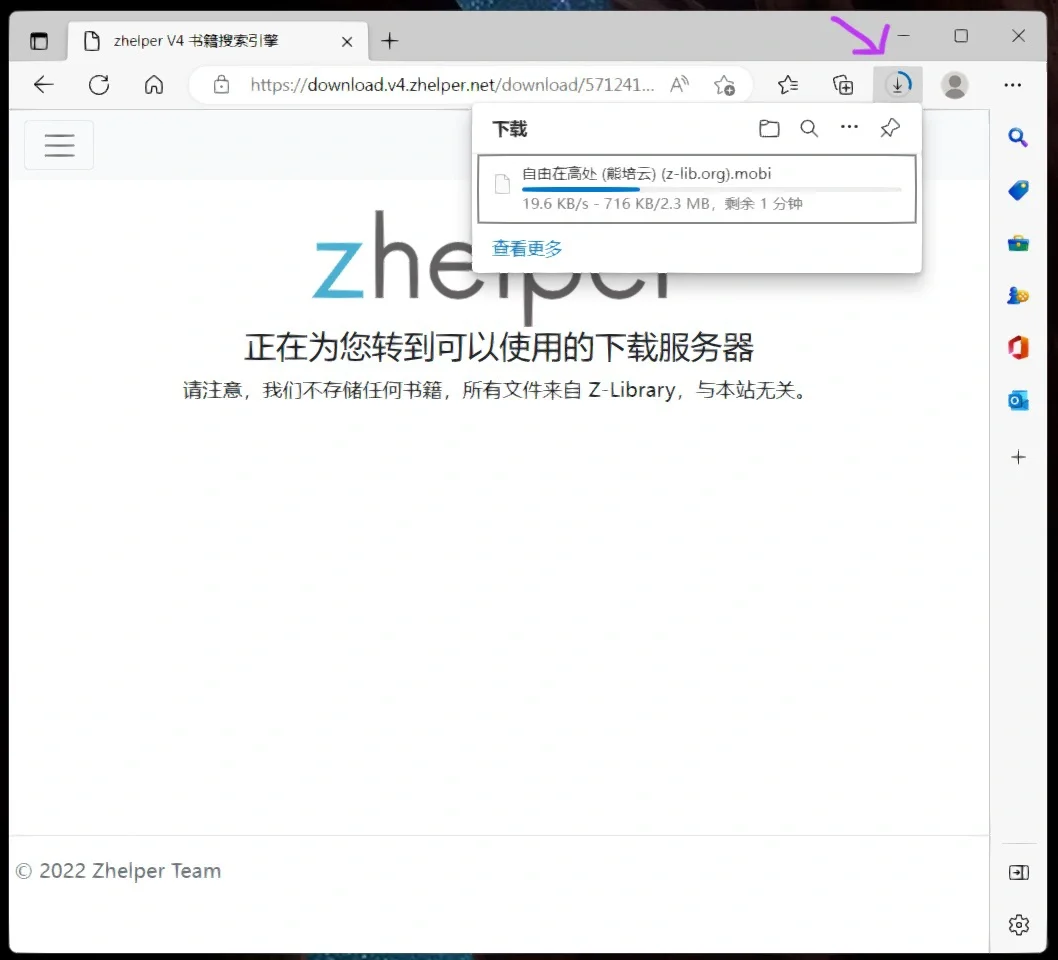Close the browser window
The image size is (1058, 960).
tap(1018, 36)
